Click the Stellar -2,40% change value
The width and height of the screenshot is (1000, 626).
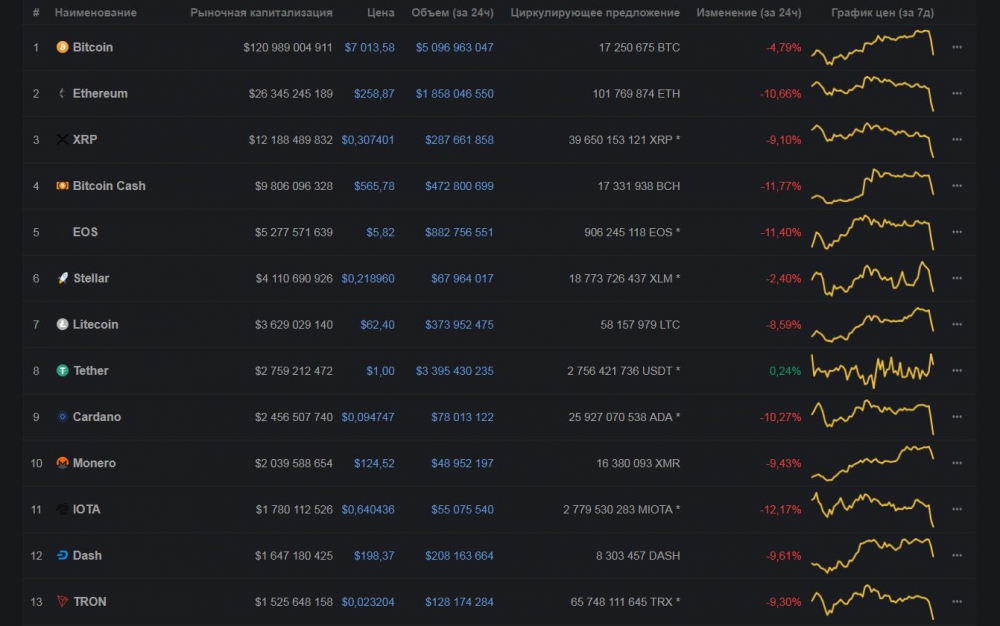point(784,279)
